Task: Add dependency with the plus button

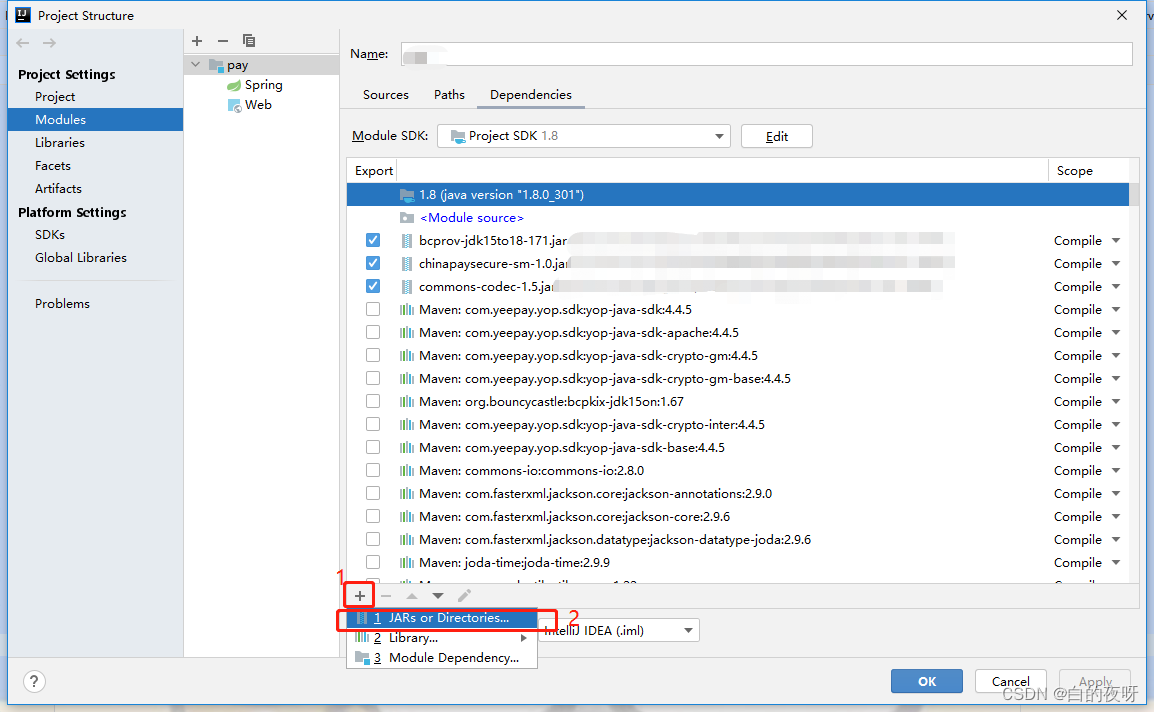Action: coord(360,596)
